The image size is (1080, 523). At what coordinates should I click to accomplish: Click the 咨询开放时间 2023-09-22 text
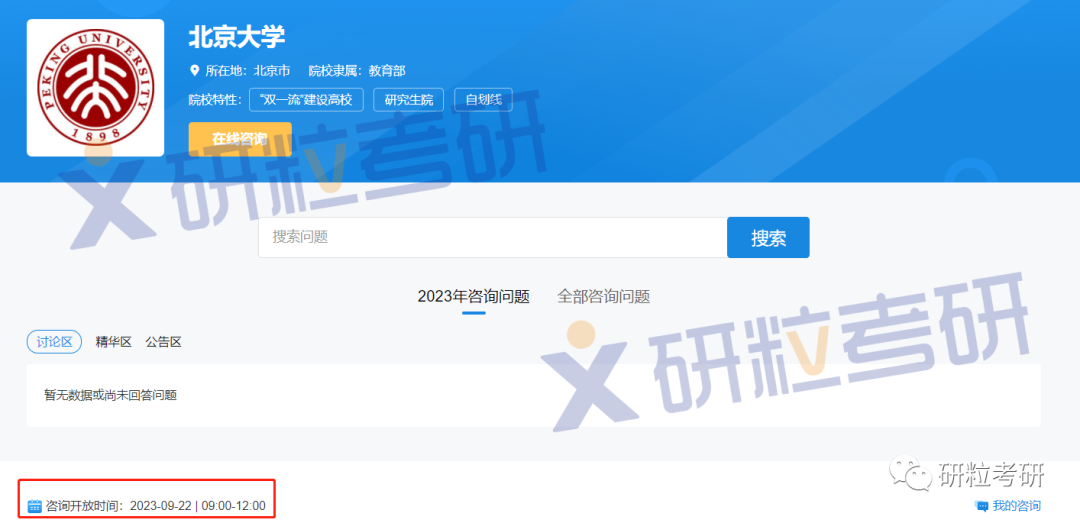click(156, 506)
